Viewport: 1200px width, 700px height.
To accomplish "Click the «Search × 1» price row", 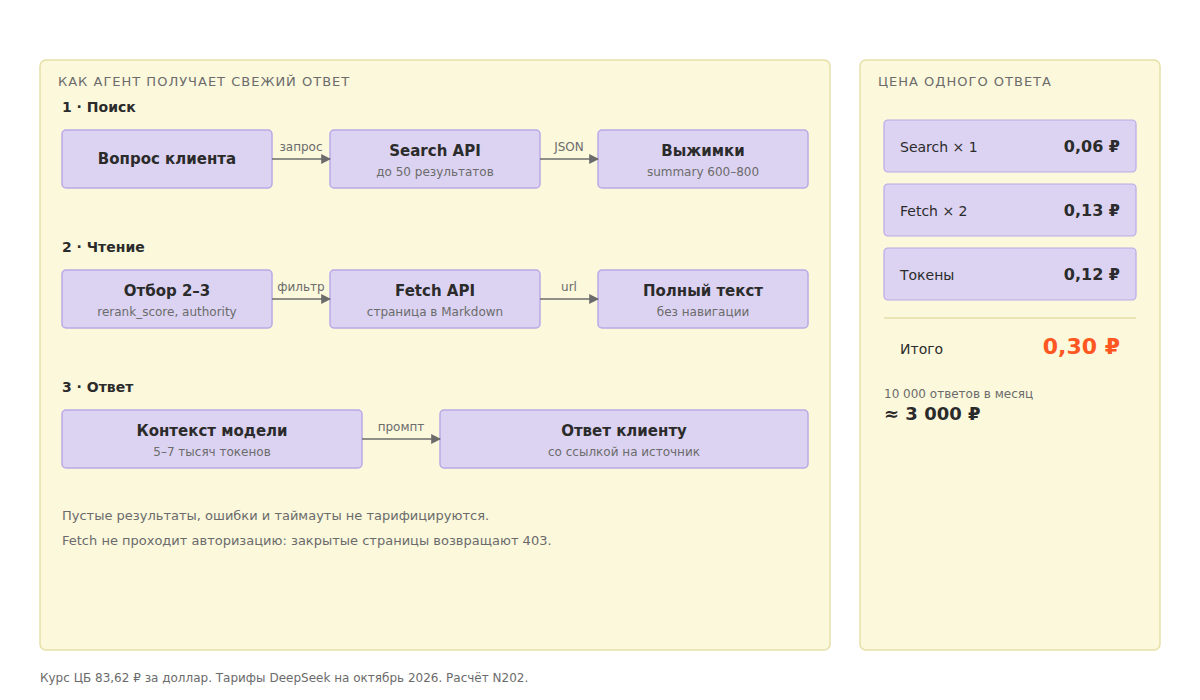I will click(1010, 146).
